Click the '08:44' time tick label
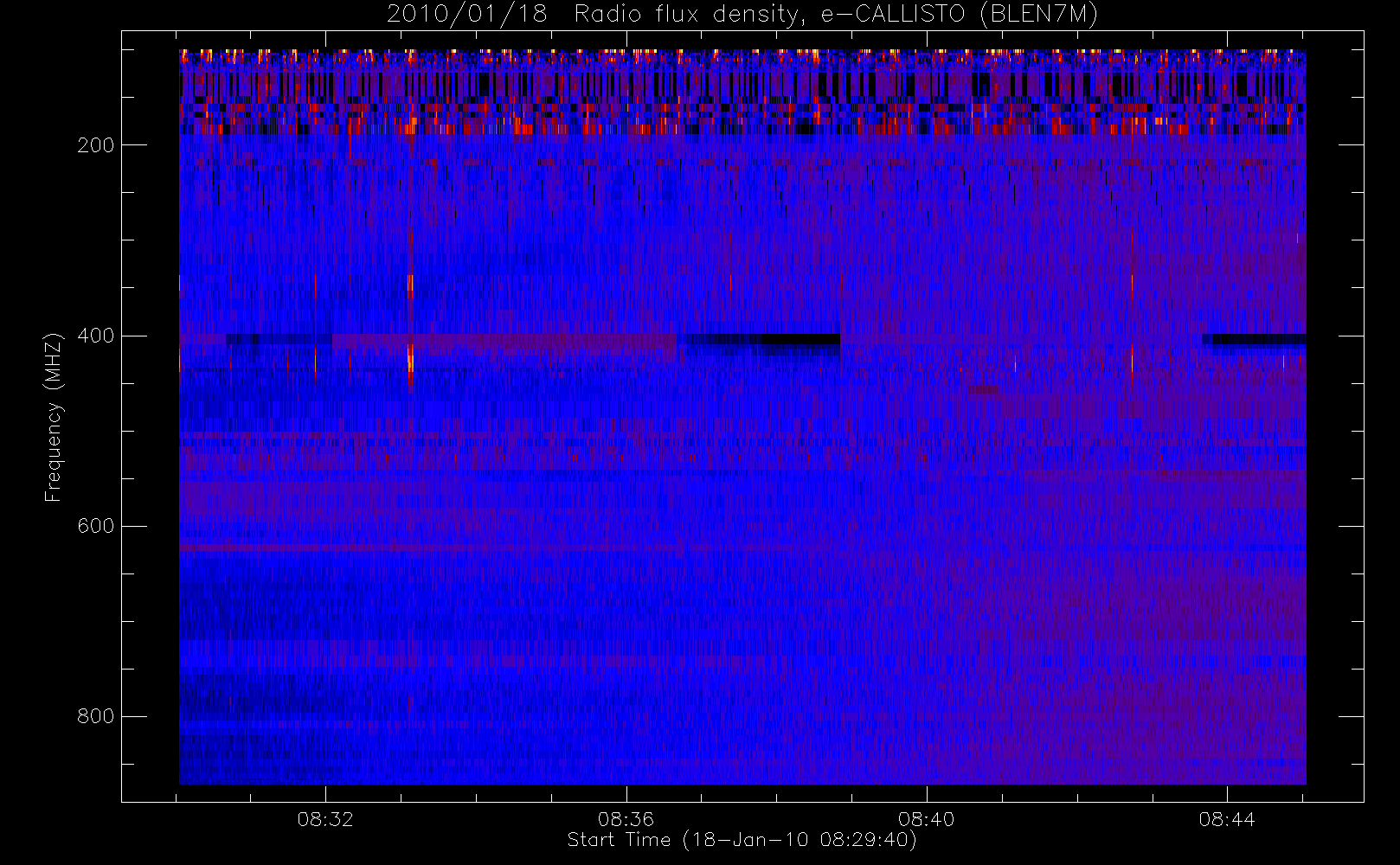Screen dimensions: 1400x865 [x=1227, y=819]
